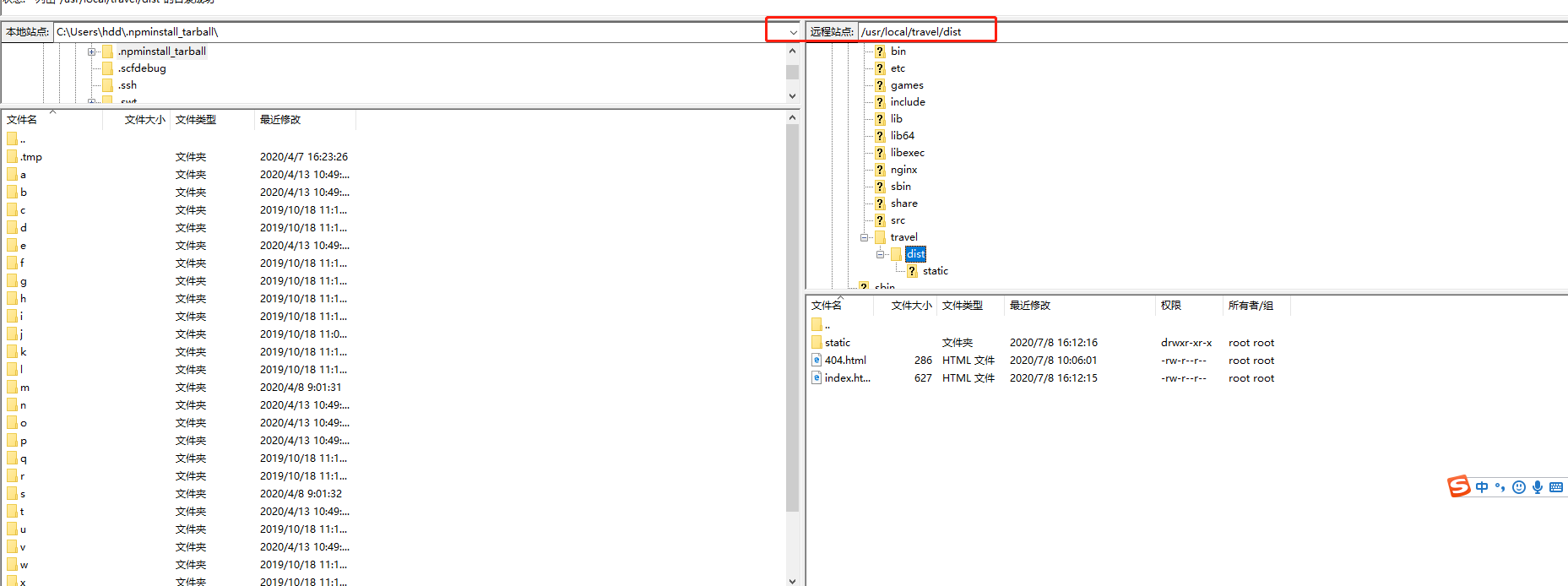The height and width of the screenshot is (586, 1568).
Task: Select the lib folder in remote tree
Action: [x=897, y=119]
